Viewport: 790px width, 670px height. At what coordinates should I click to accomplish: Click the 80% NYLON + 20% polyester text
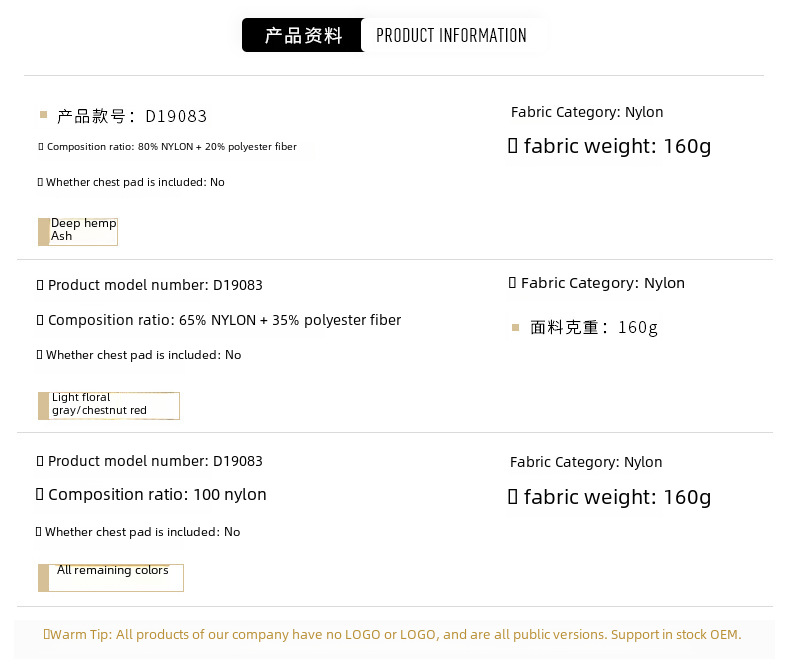pos(217,147)
